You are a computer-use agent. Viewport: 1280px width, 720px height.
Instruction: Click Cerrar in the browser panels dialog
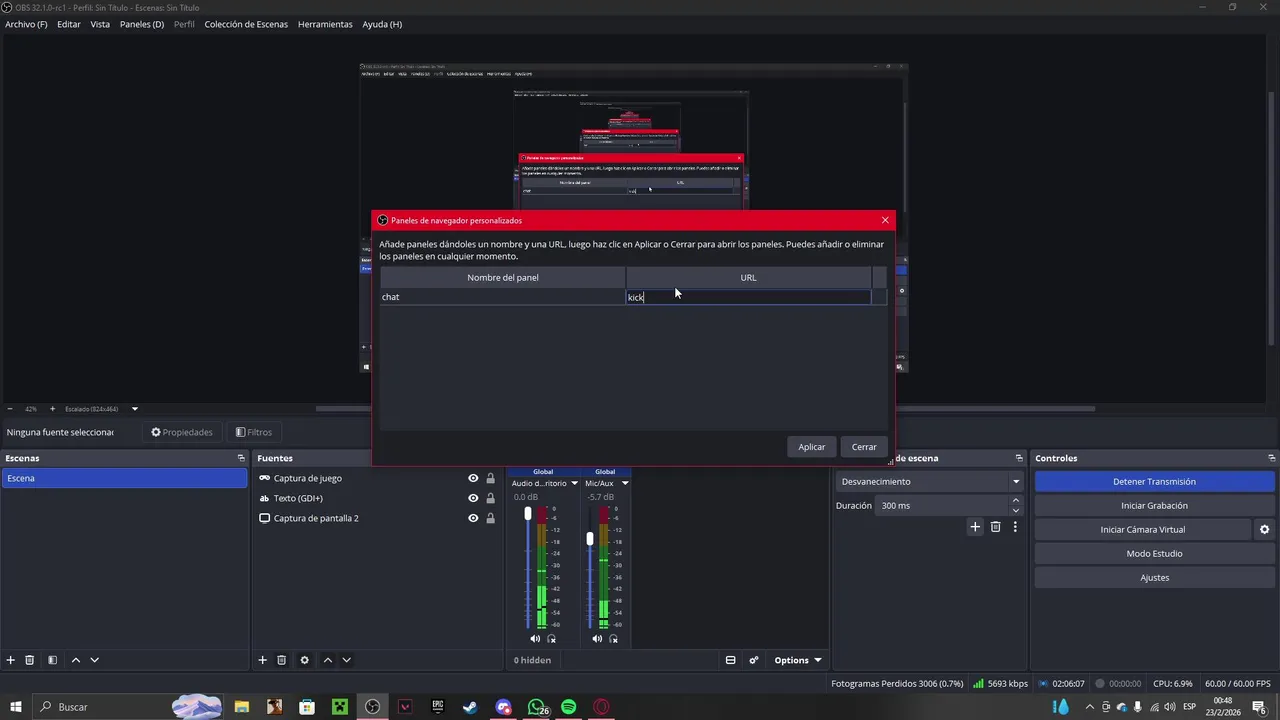[864, 447]
